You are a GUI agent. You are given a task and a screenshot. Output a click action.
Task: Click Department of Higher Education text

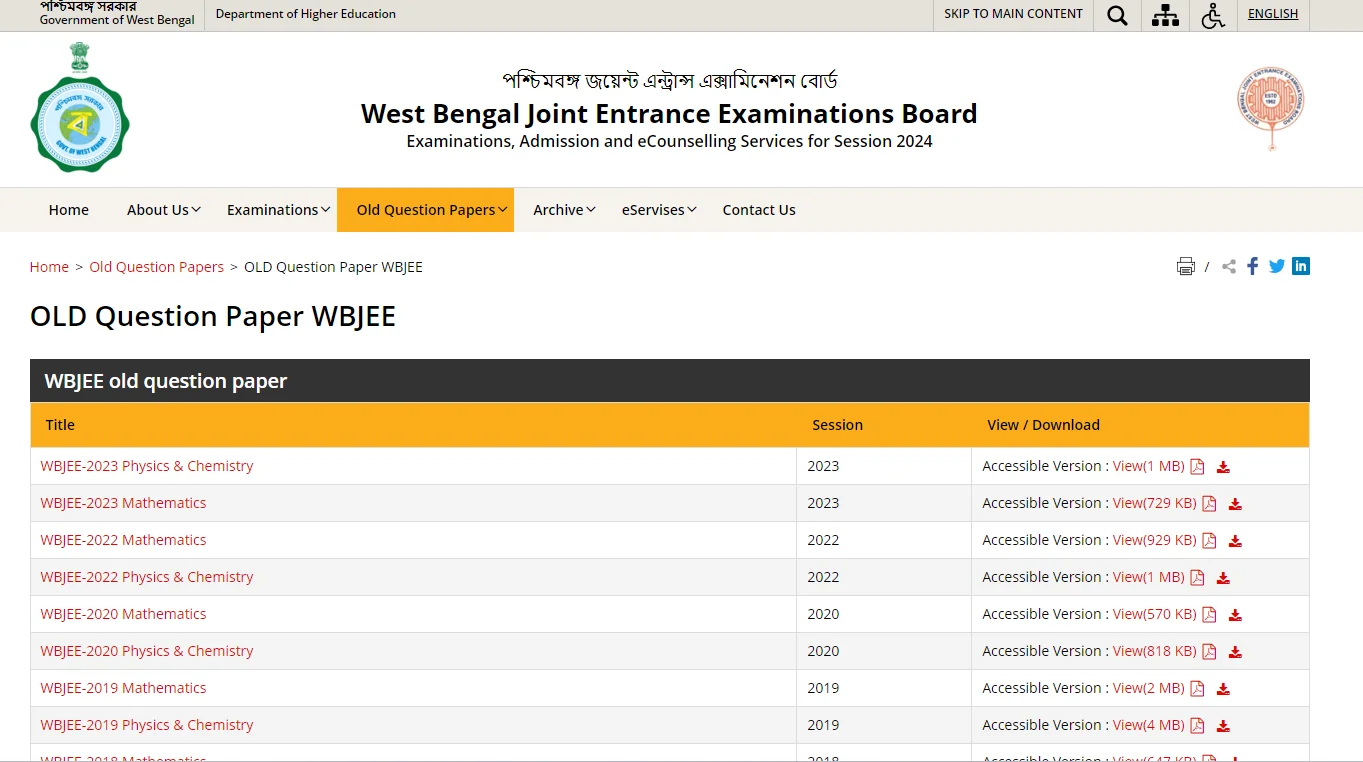tap(306, 14)
